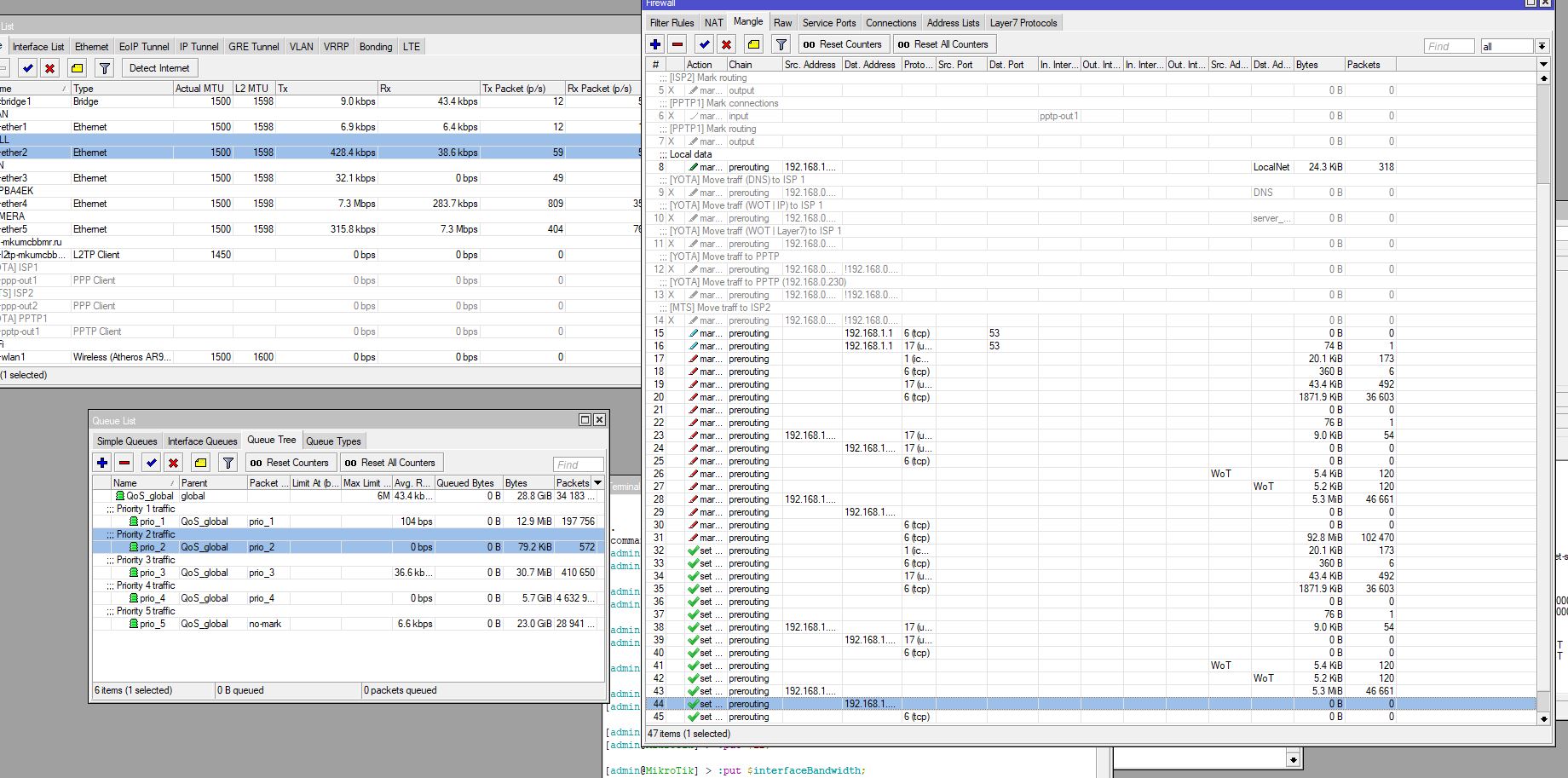Click the Find field in Queue List
Viewport: 1568px width, 778px height.
tap(579, 464)
